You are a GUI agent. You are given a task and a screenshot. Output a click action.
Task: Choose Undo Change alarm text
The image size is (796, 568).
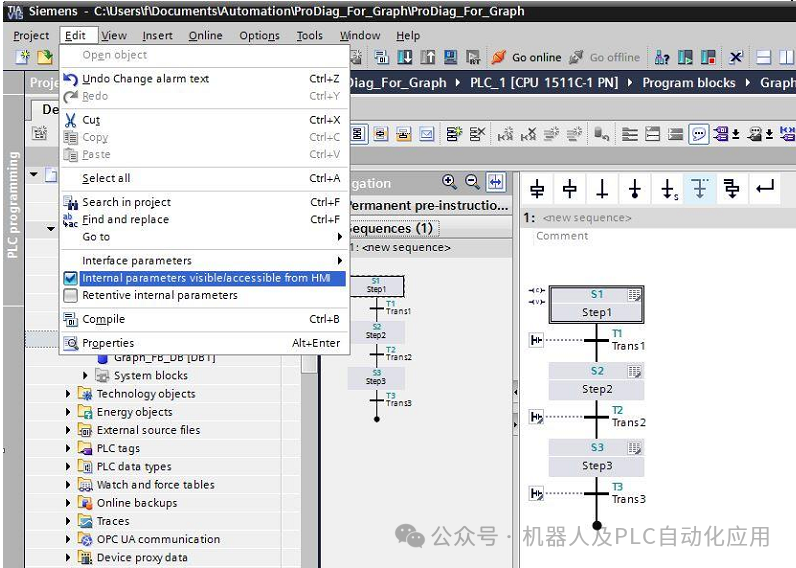[204, 79]
